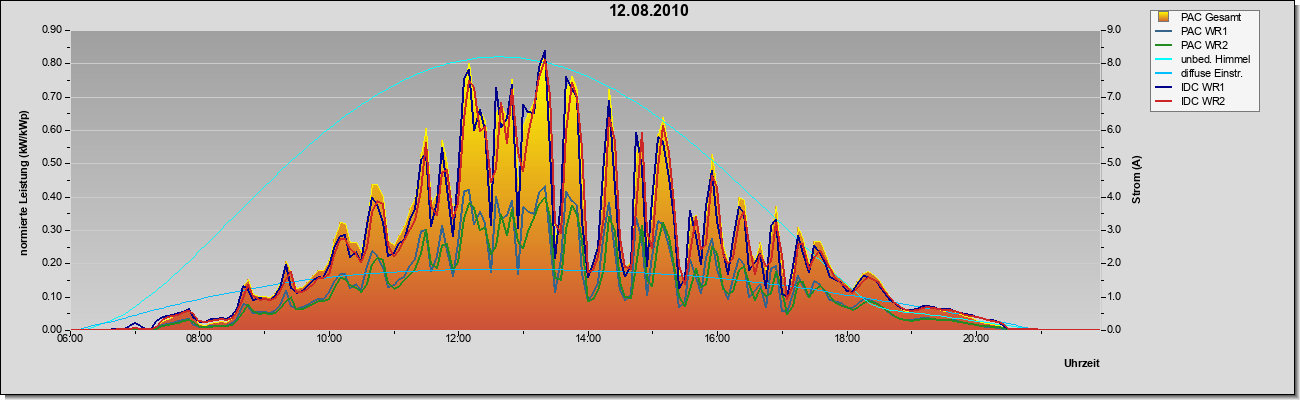Select the IDC WR1 legend entry
Viewport: 1300px width, 400px height.
click(x=1188, y=87)
